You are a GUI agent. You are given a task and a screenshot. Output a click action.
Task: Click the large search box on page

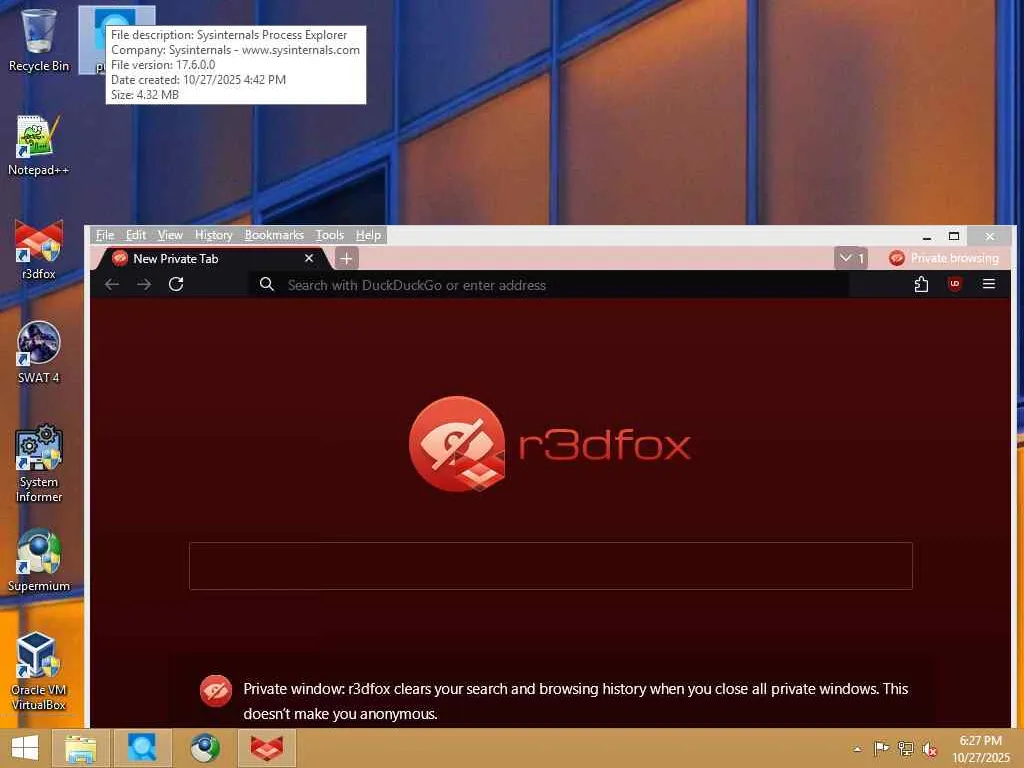click(551, 566)
